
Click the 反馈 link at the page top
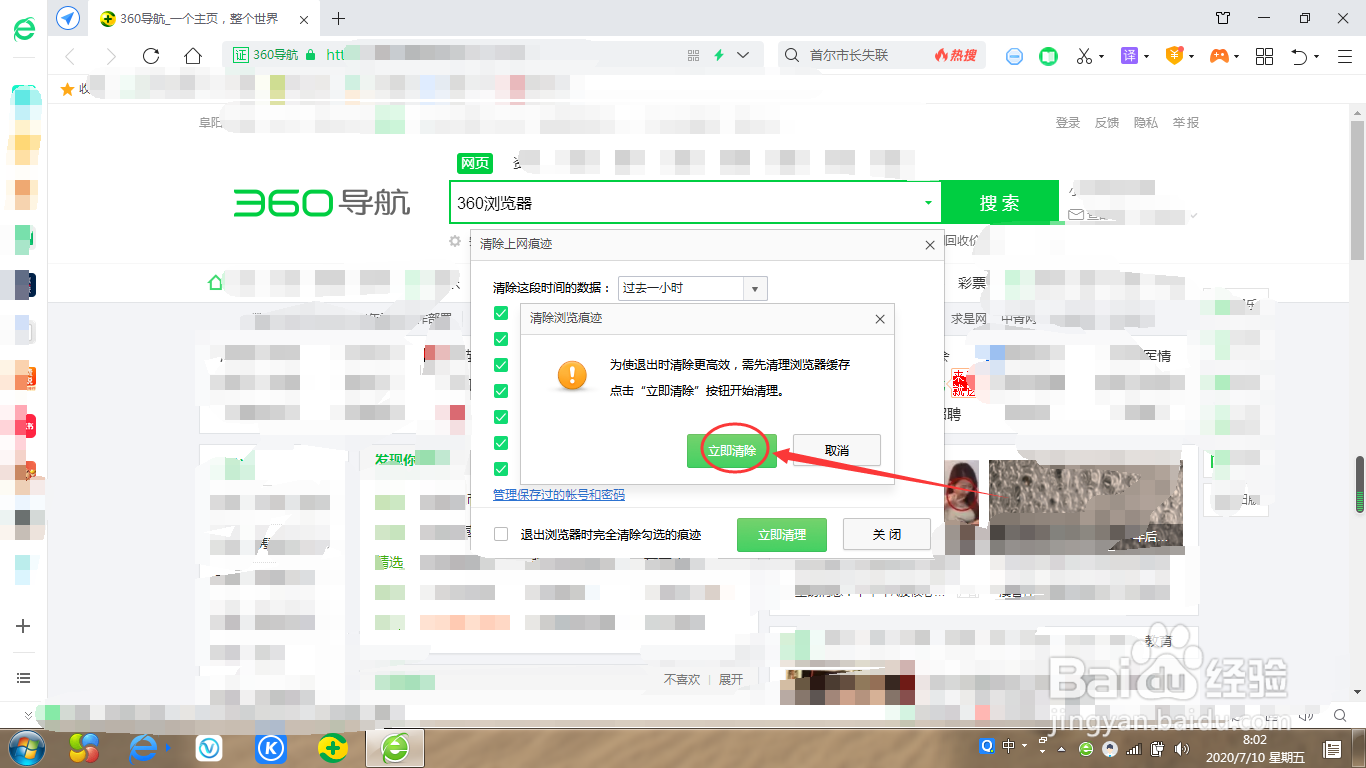coord(1107,123)
